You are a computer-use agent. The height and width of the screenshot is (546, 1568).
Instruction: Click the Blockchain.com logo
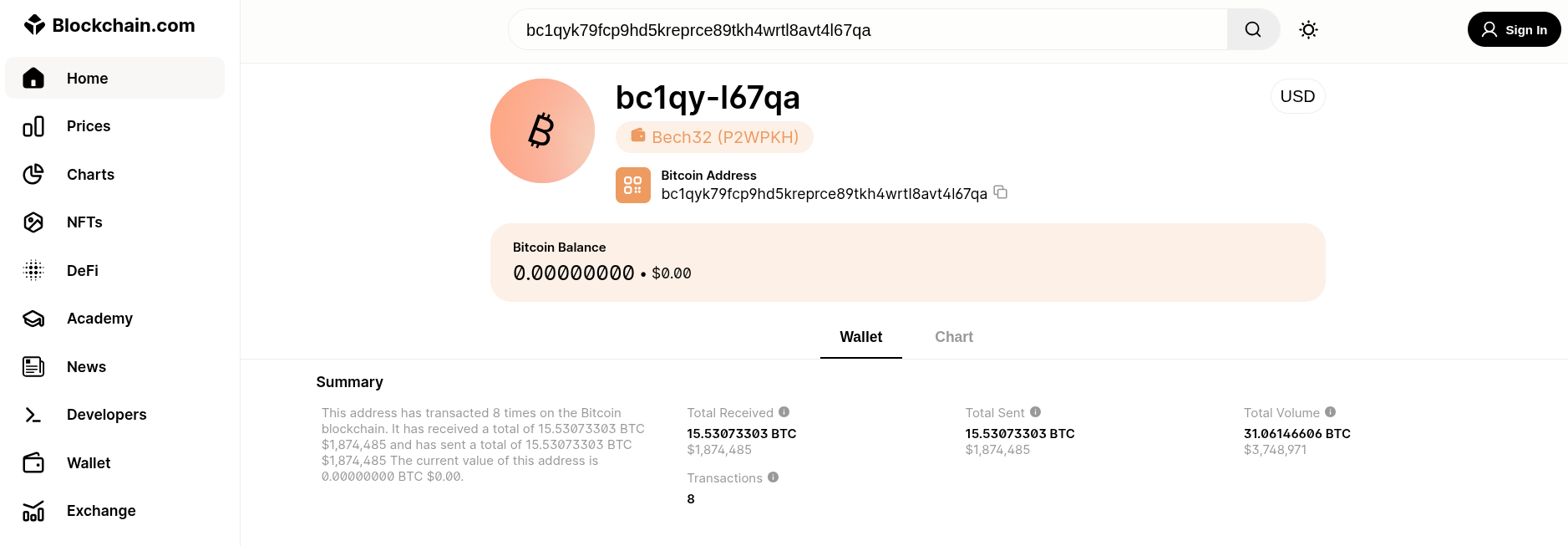click(x=109, y=25)
